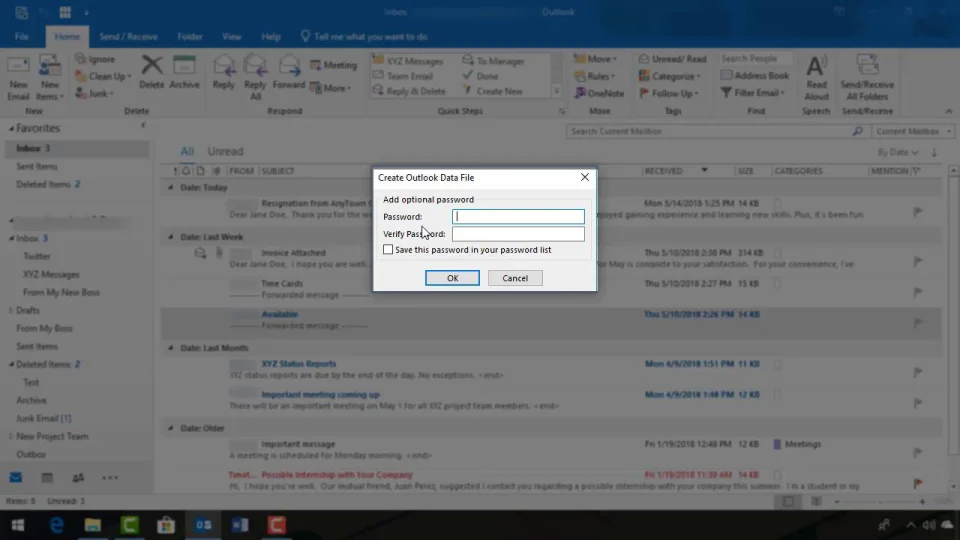
Task: Select the Reply & Delete quick step
Action: pos(409,91)
